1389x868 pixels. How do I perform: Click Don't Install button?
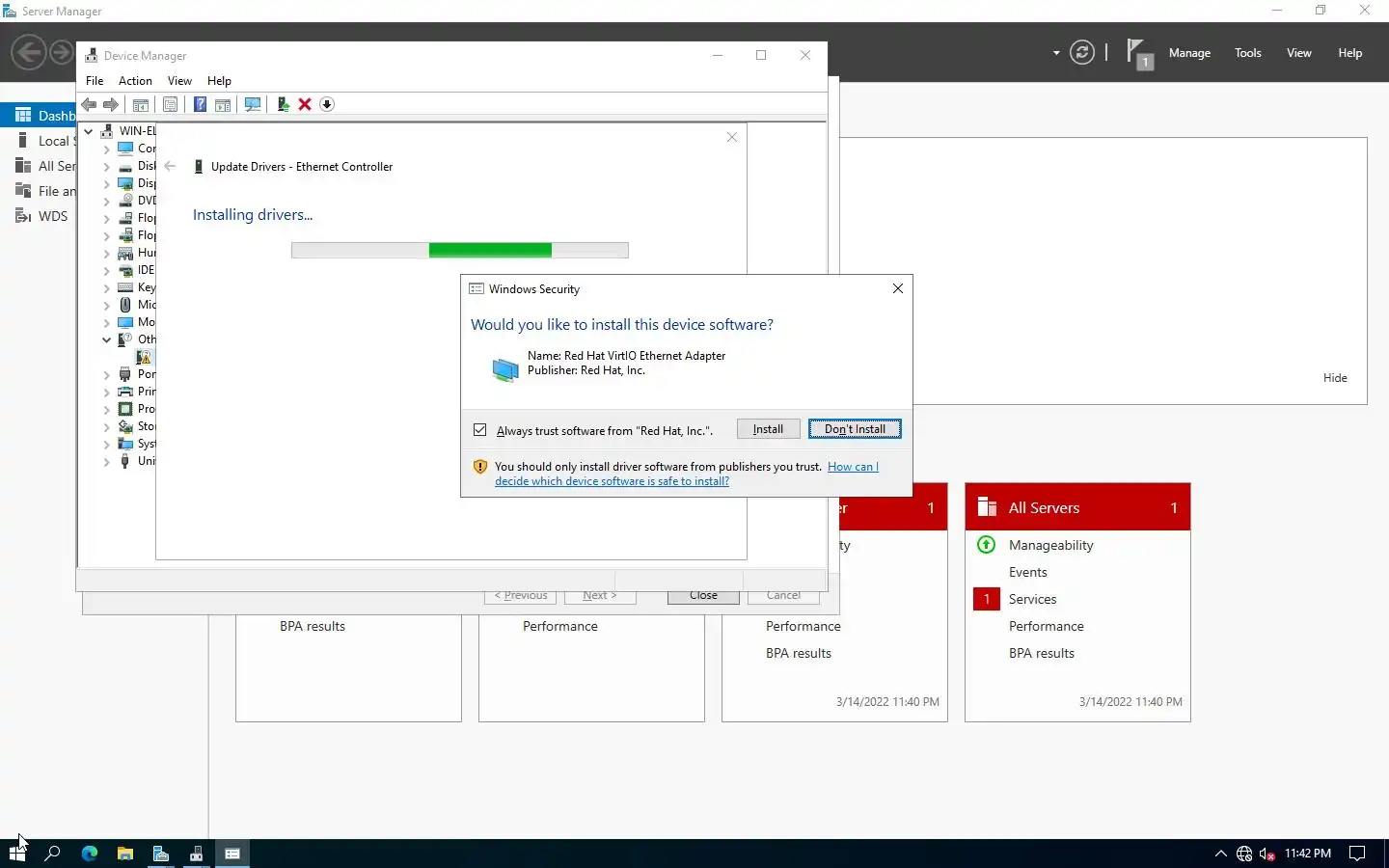(855, 429)
